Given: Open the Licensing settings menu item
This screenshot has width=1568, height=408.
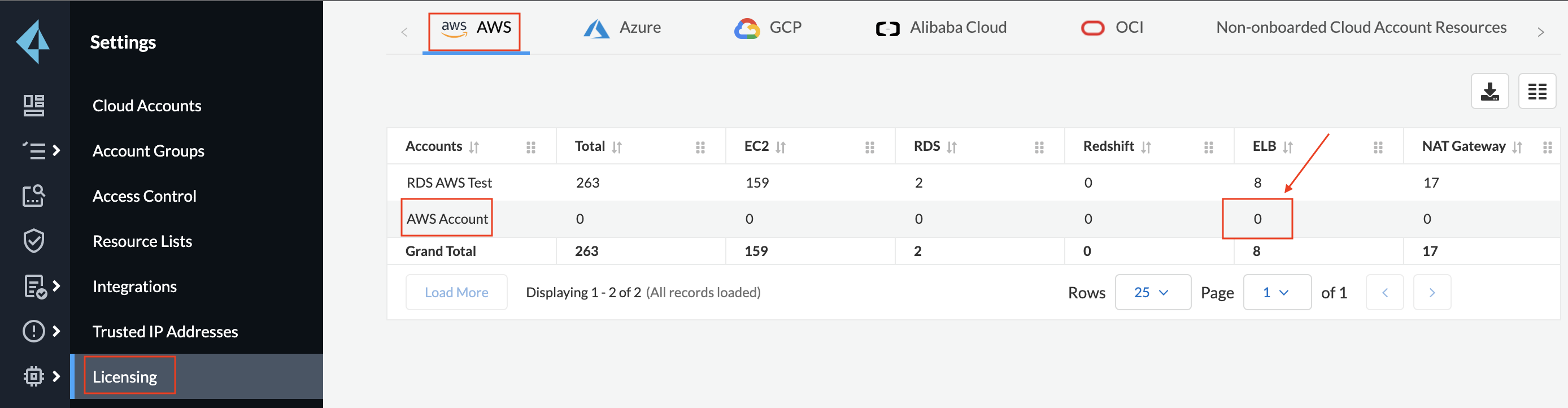Looking at the screenshot, I should tap(125, 377).
